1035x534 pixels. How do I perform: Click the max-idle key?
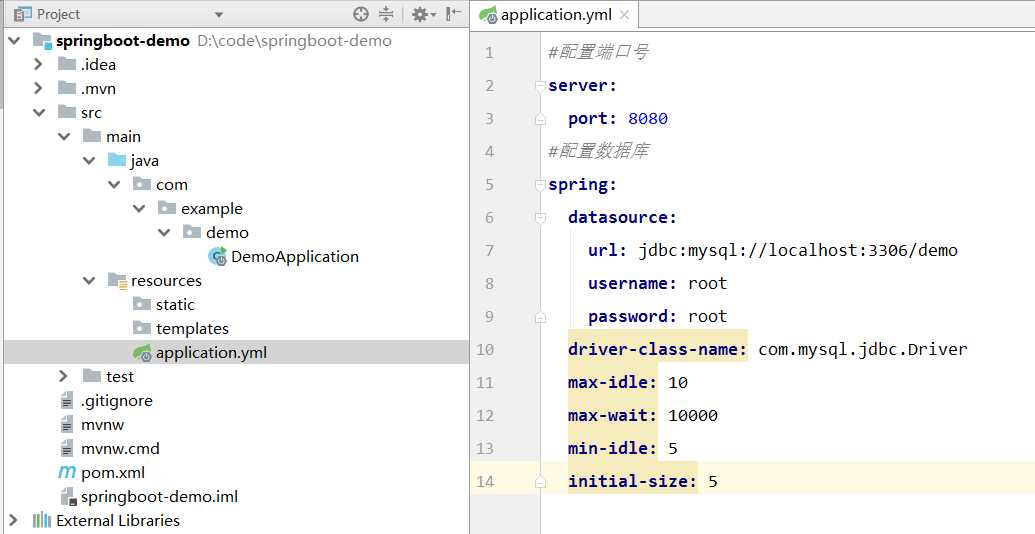point(612,382)
